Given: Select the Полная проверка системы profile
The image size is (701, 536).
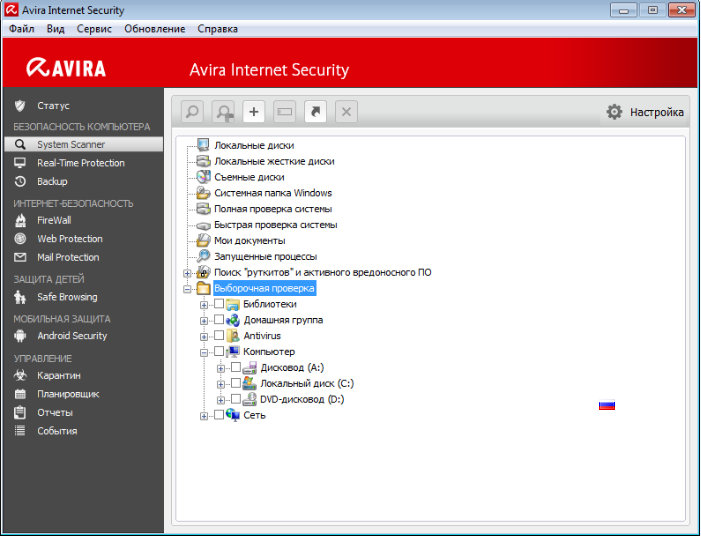Looking at the screenshot, I should 273,209.
